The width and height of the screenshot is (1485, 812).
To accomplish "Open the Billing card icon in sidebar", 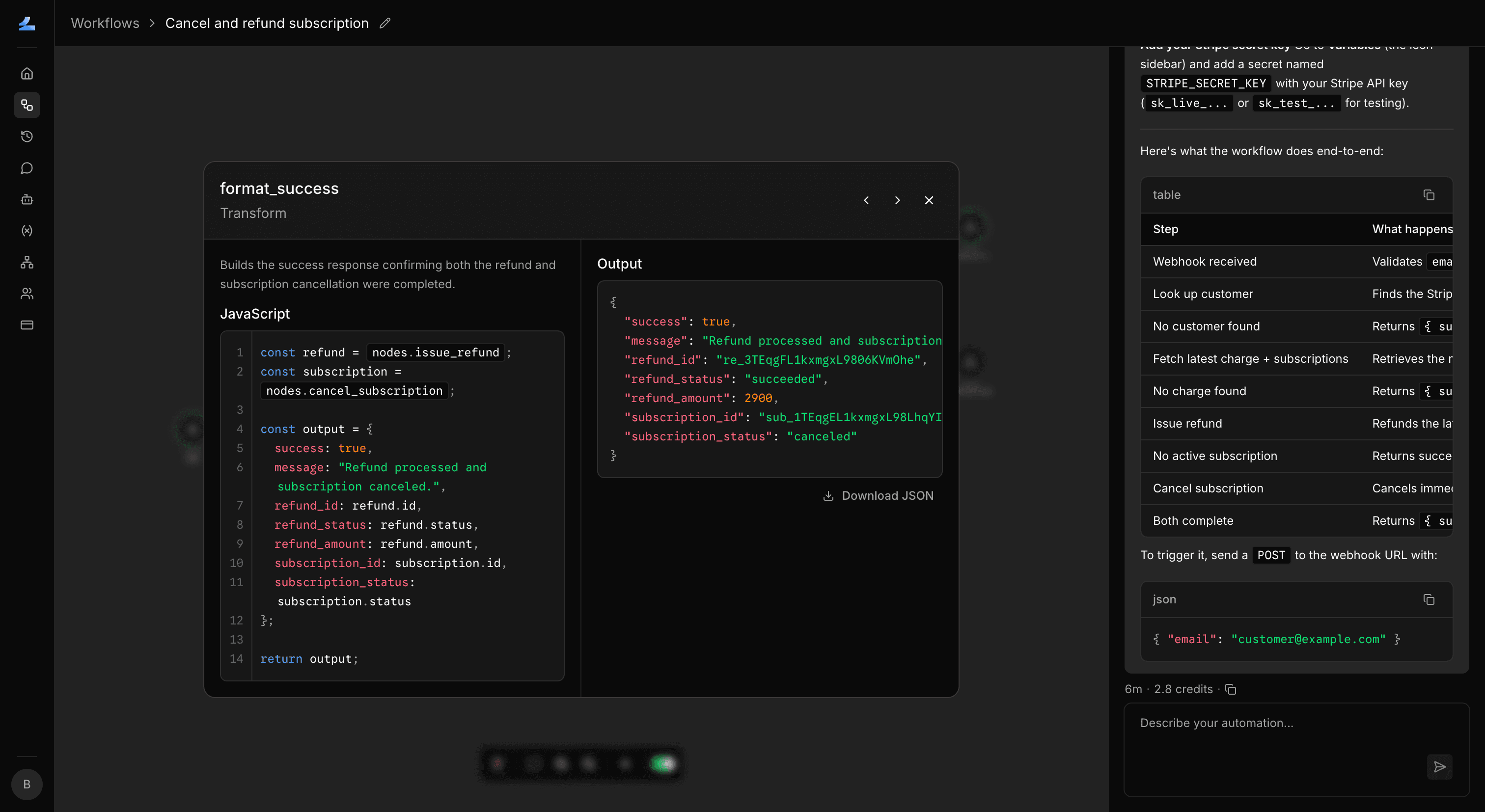I will click(27, 325).
